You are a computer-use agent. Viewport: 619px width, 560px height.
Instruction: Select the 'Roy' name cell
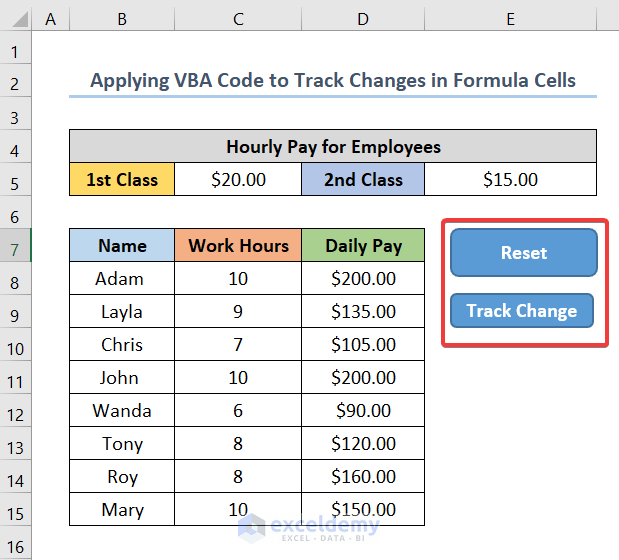(x=122, y=476)
